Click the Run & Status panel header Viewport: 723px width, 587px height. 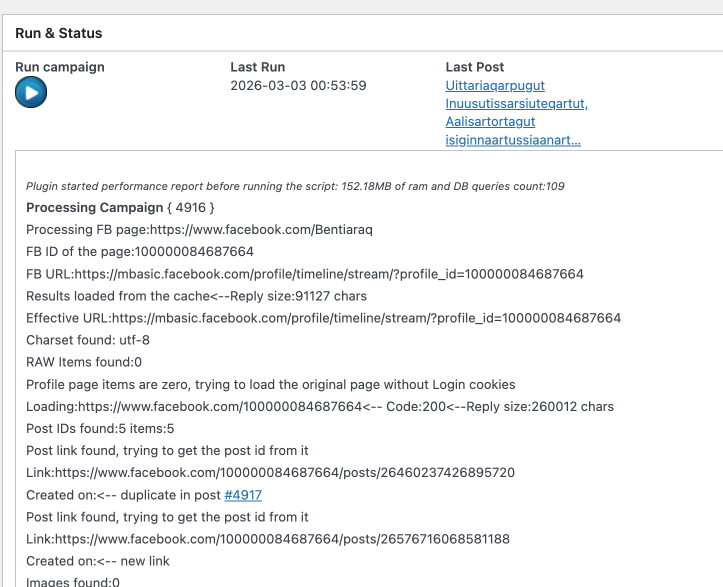pyautogui.click(x=59, y=33)
